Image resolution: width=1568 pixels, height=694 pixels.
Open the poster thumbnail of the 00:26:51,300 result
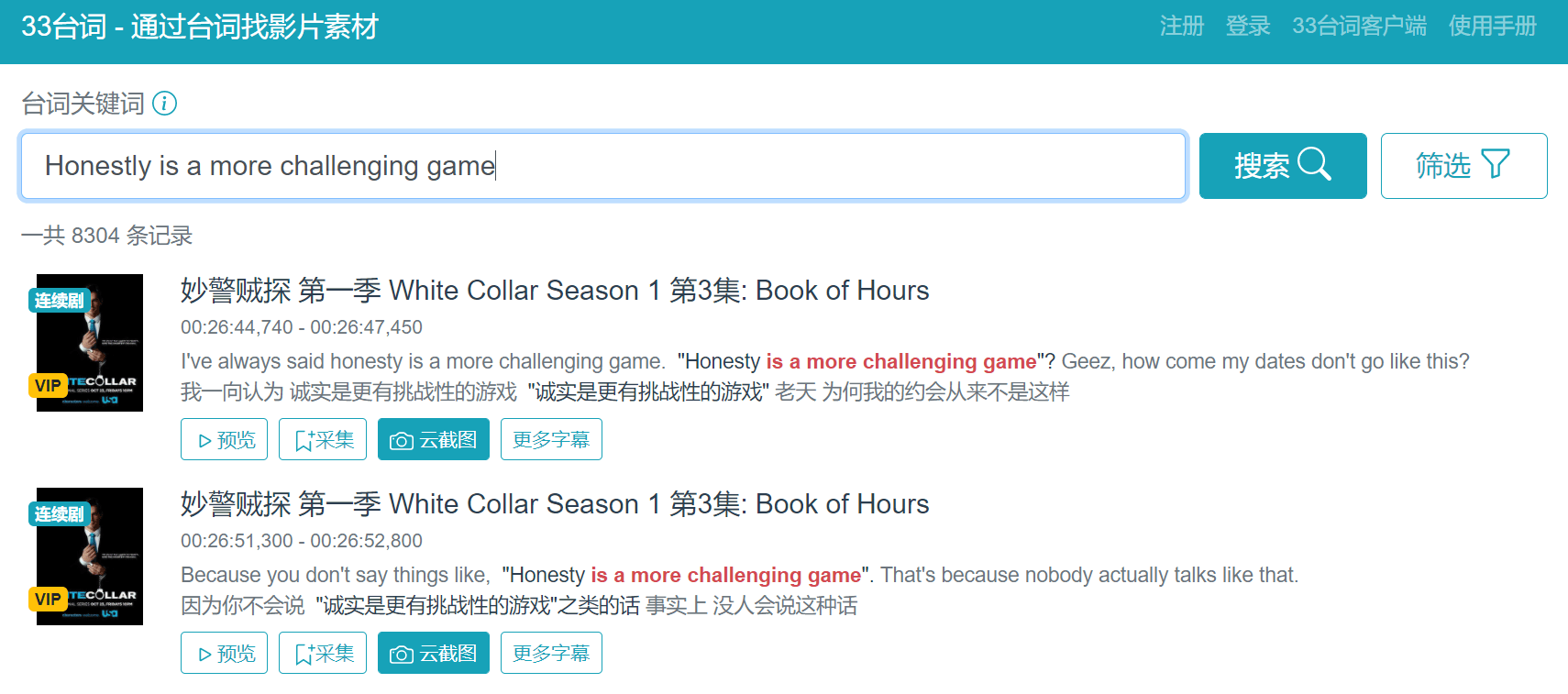coord(90,556)
